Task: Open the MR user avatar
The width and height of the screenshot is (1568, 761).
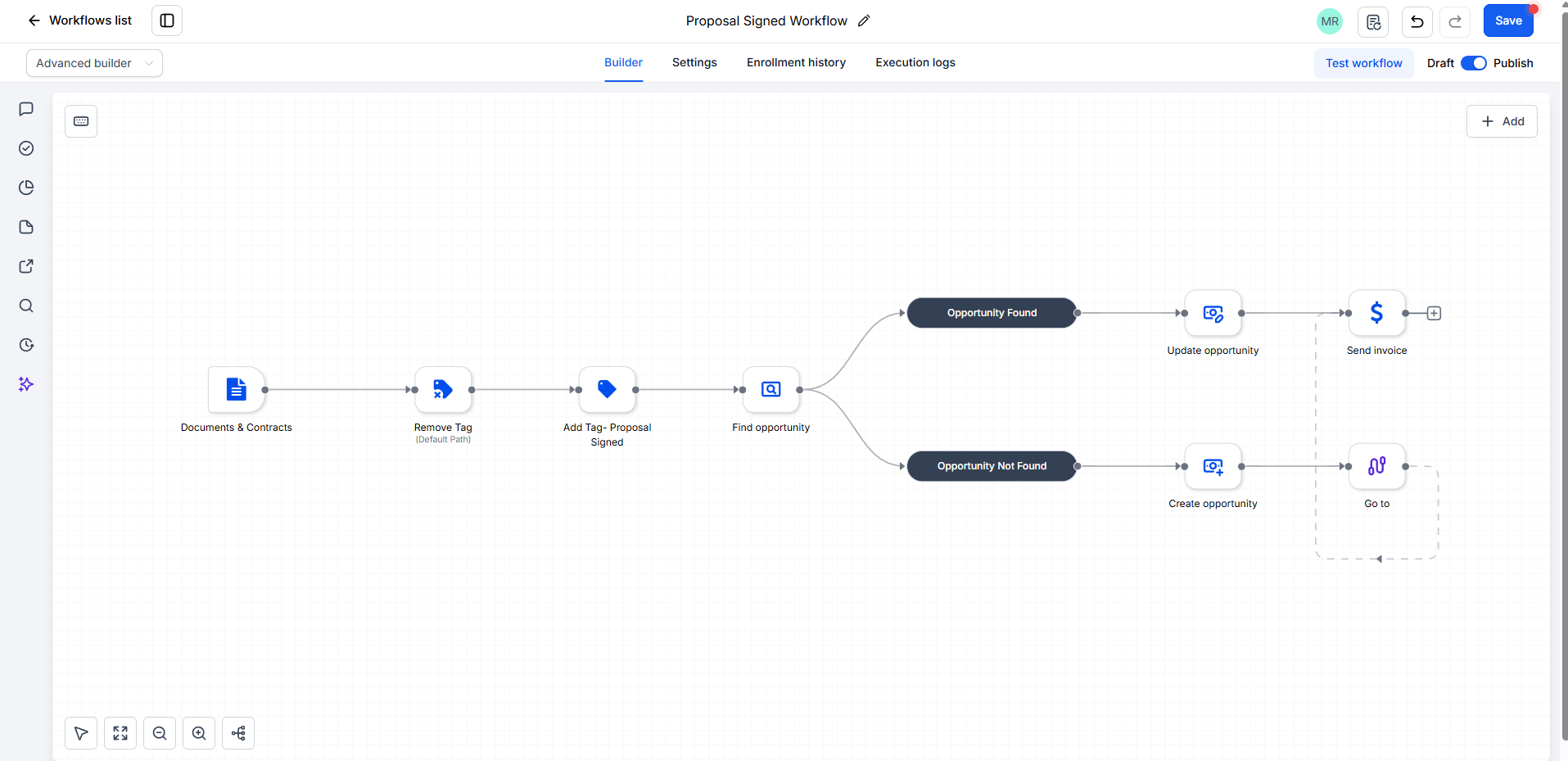Action: coord(1330,21)
